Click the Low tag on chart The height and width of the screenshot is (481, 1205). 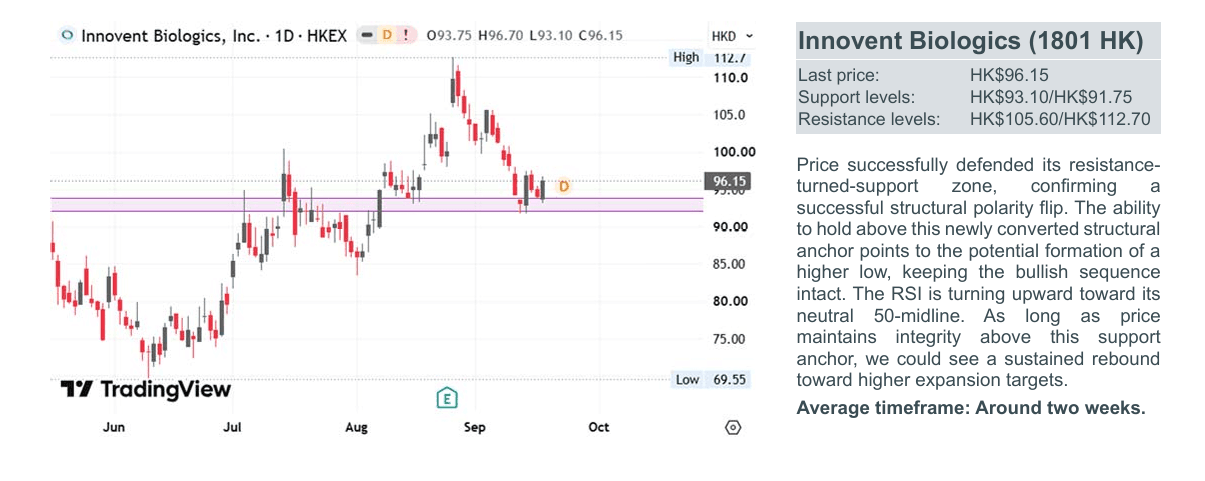click(x=687, y=379)
